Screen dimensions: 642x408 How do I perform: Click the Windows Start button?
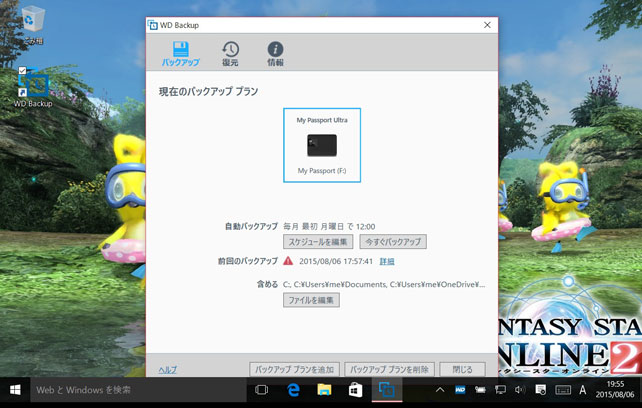15,390
